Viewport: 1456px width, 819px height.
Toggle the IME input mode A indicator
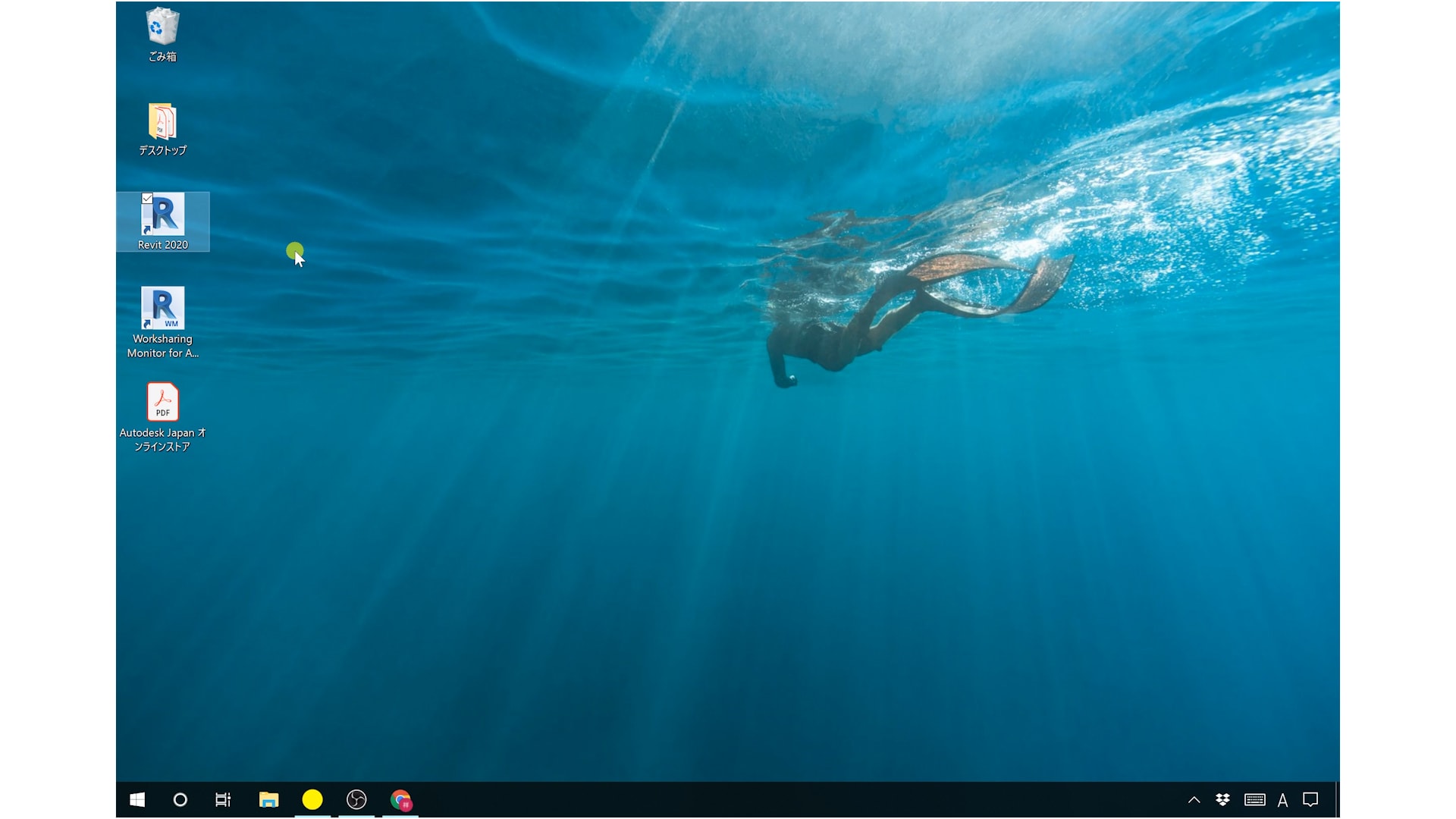coord(1282,800)
